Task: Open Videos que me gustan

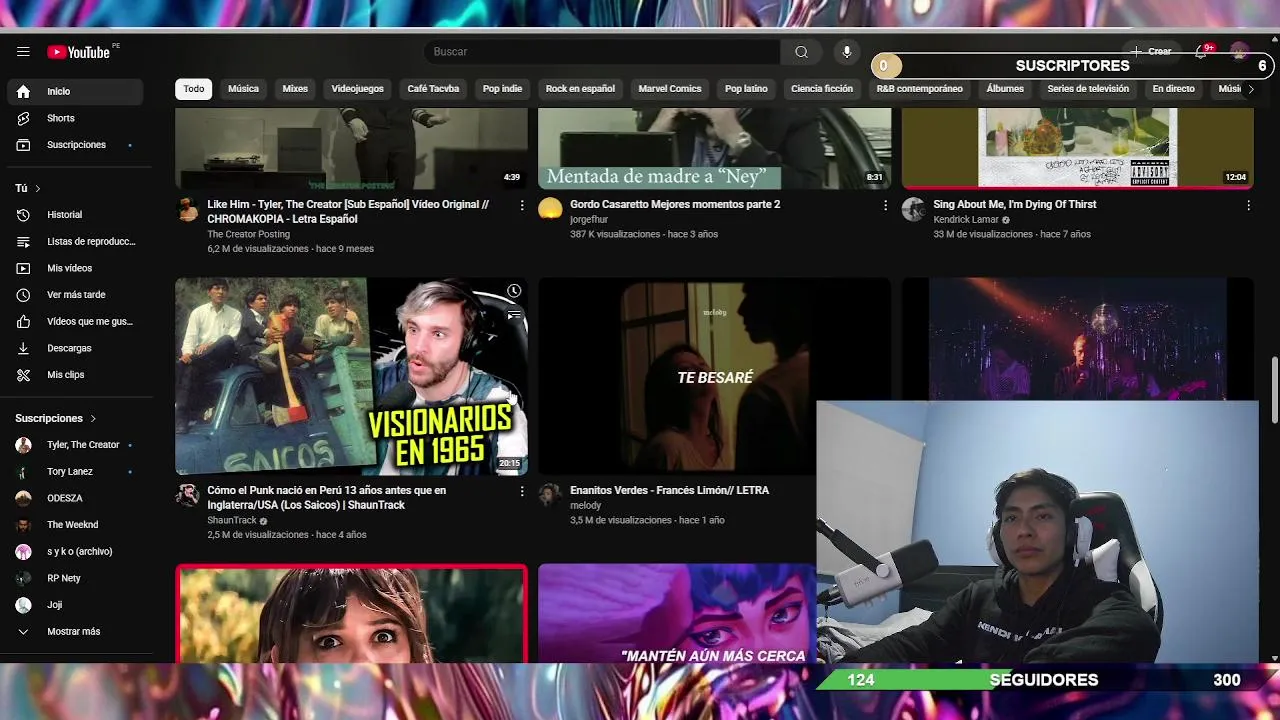Action: [x=75, y=322]
